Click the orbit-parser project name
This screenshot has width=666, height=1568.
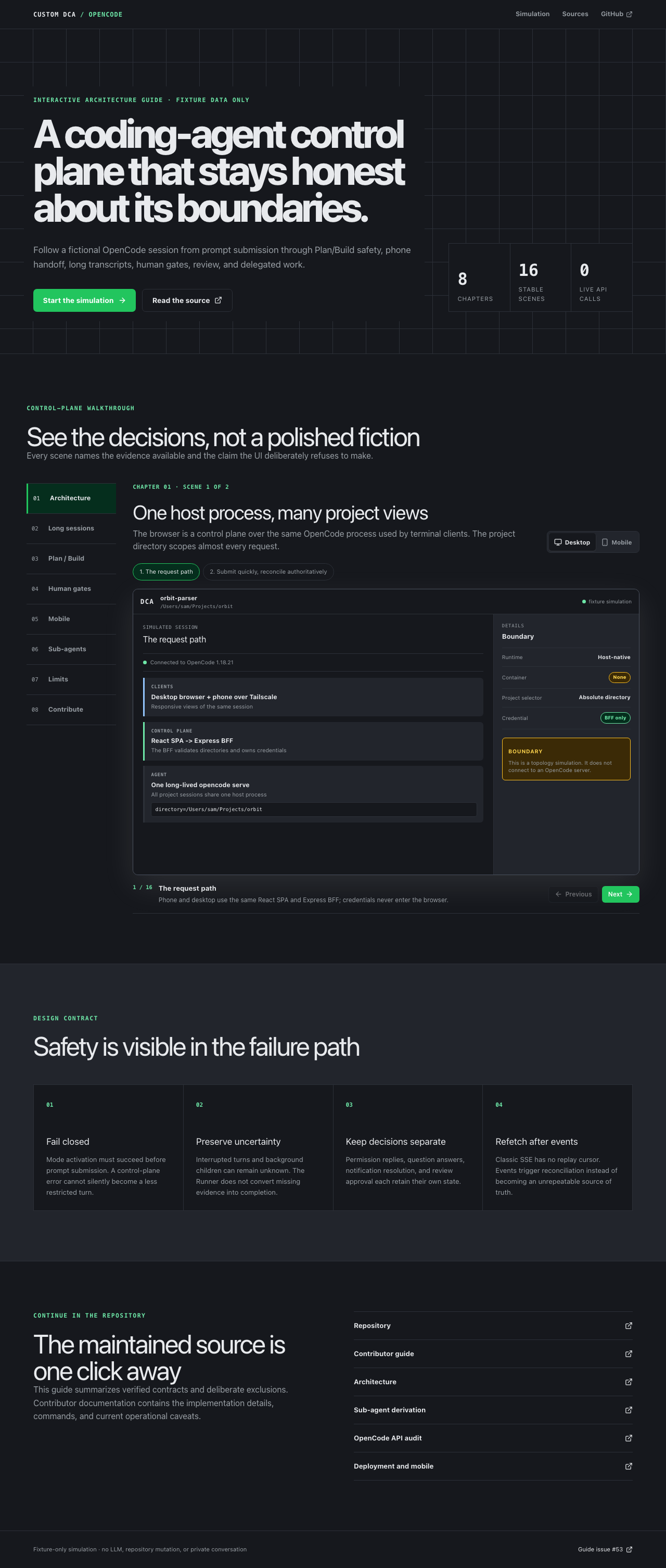pyautogui.click(x=178, y=598)
